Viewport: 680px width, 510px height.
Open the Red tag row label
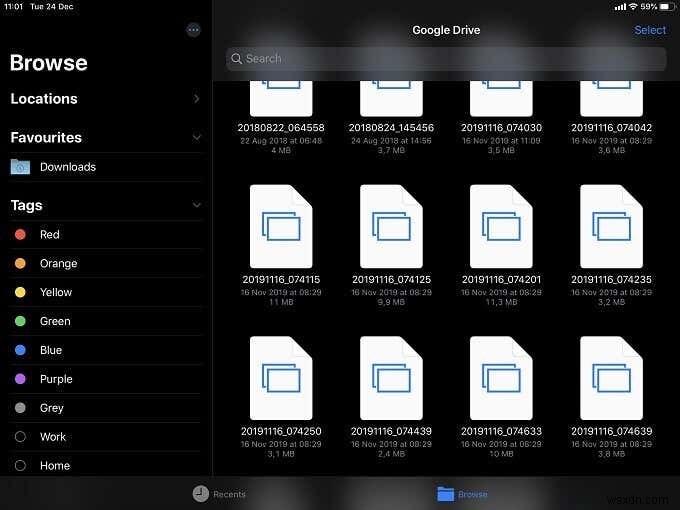[49, 235]
